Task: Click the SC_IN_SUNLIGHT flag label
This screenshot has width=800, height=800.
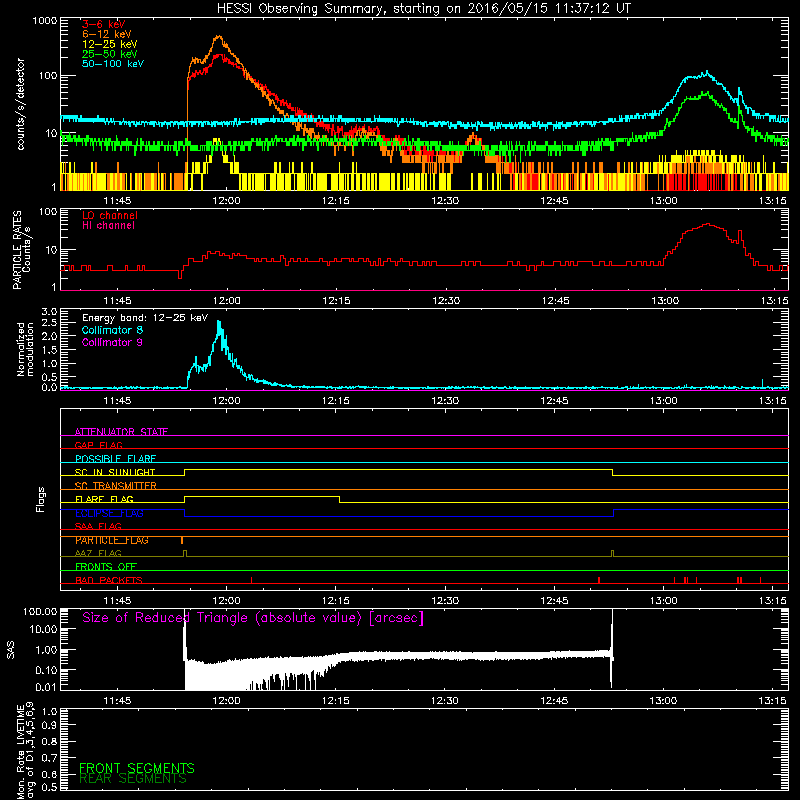Action: (x=115, y=472)
